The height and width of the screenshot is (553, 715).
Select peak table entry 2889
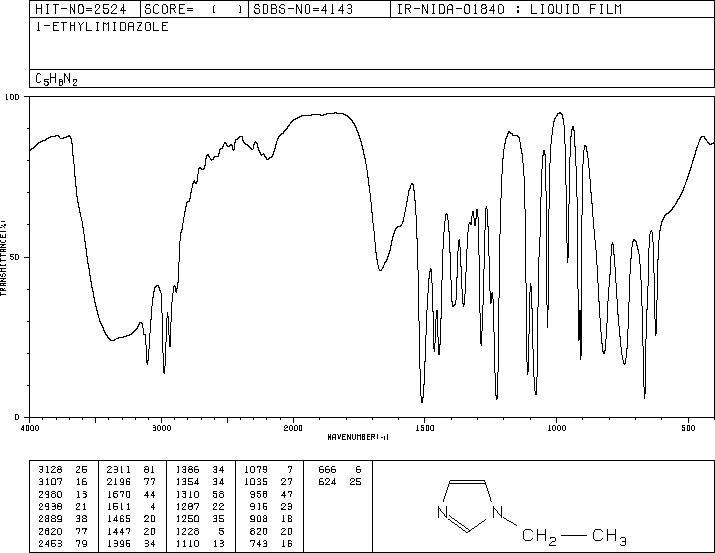[50, 519]
